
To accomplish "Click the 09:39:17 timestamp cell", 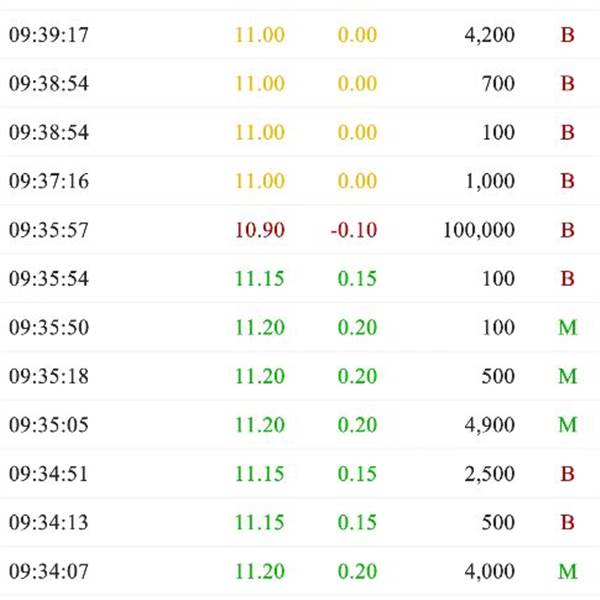I will 49,35.
